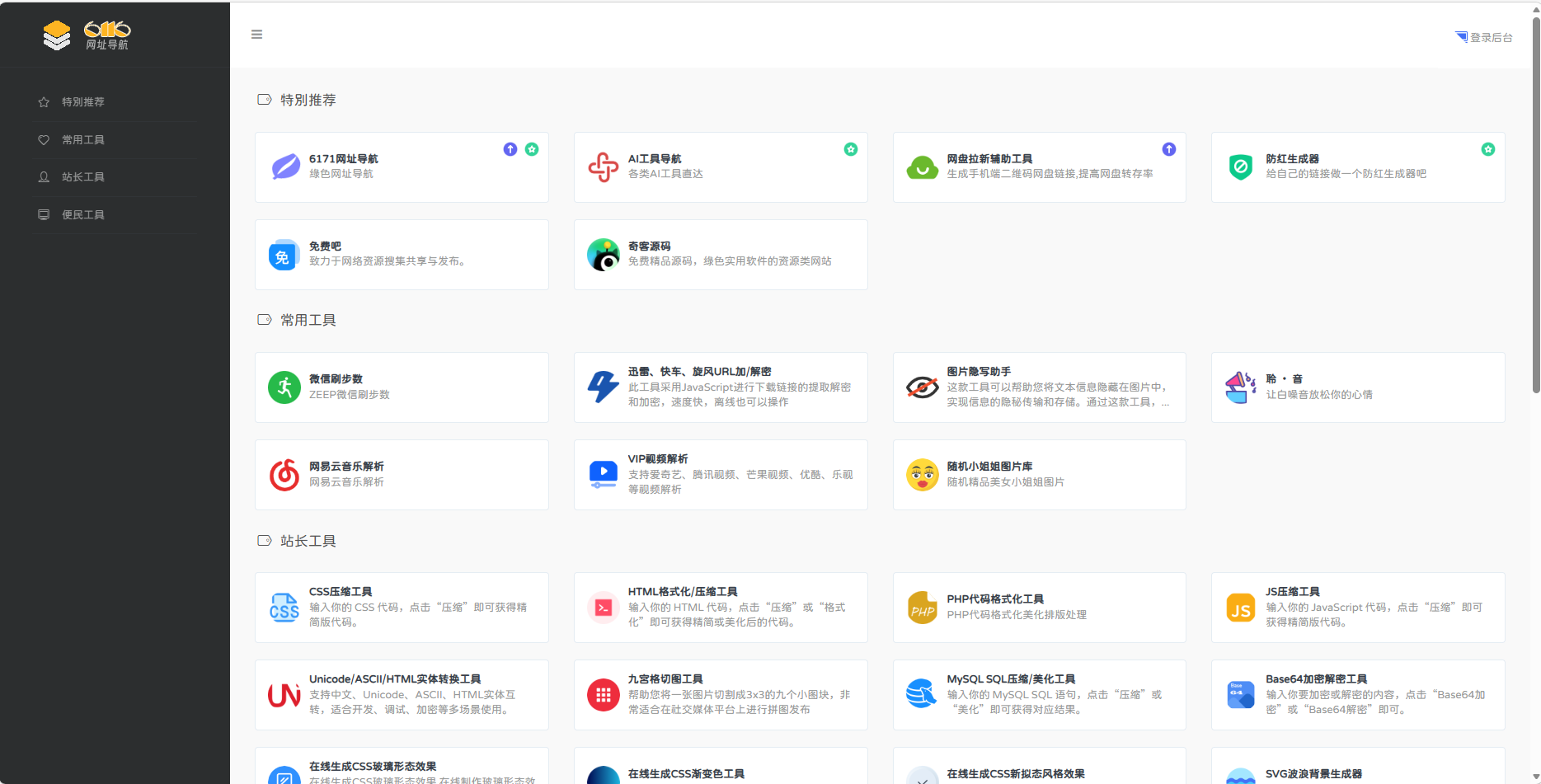
Task: Select 站长工具 in the sidebar menu
Action: [82, 176]
